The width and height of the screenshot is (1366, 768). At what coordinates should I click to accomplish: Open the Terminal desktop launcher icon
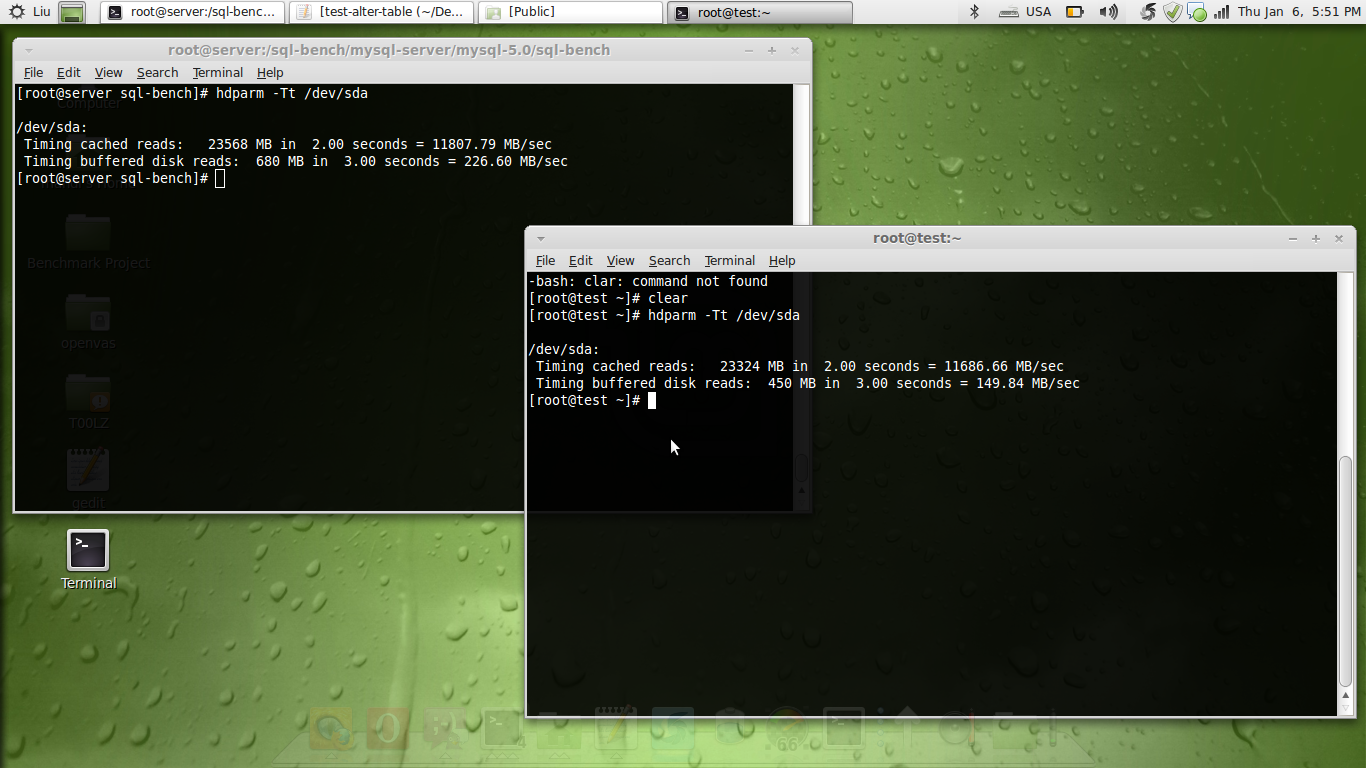coord(88,551)
